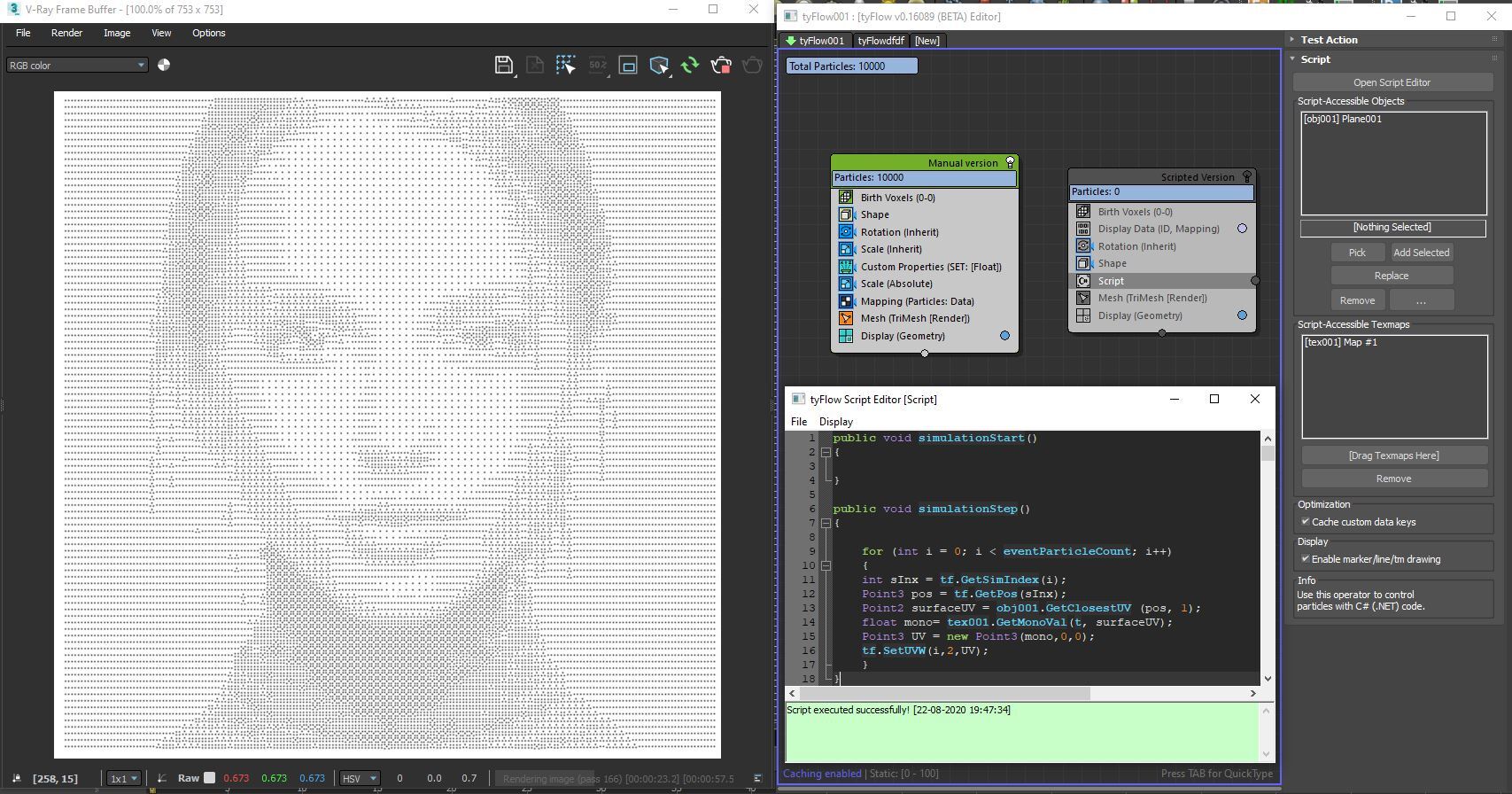Click the script editor vertical scrollbar thumb
1512x794 pixels.
click(x=1268, y=453)
